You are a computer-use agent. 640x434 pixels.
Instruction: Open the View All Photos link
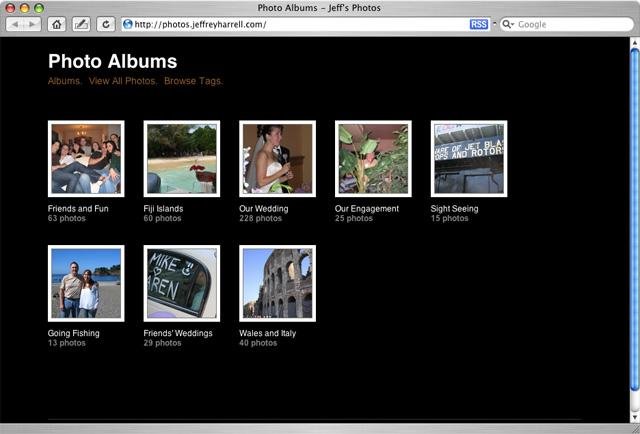[123, 81]
